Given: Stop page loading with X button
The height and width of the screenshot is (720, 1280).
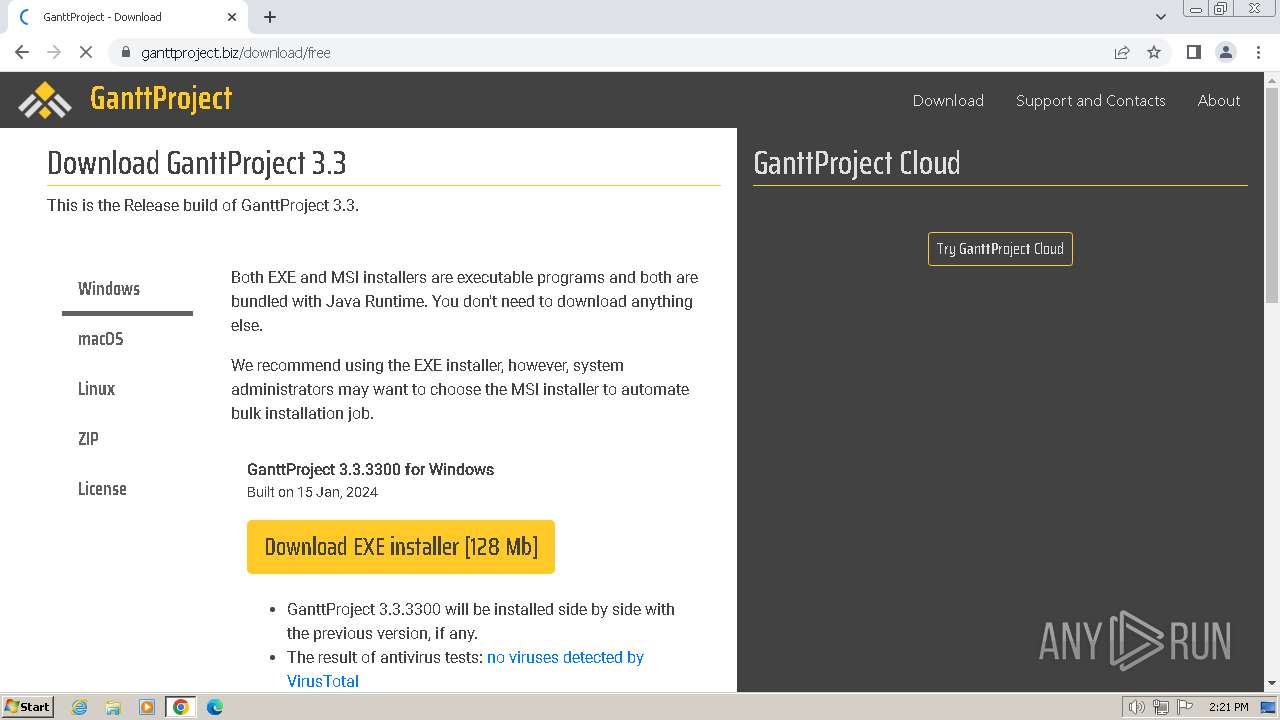Looking at the screenshot, I should point(86,52).
